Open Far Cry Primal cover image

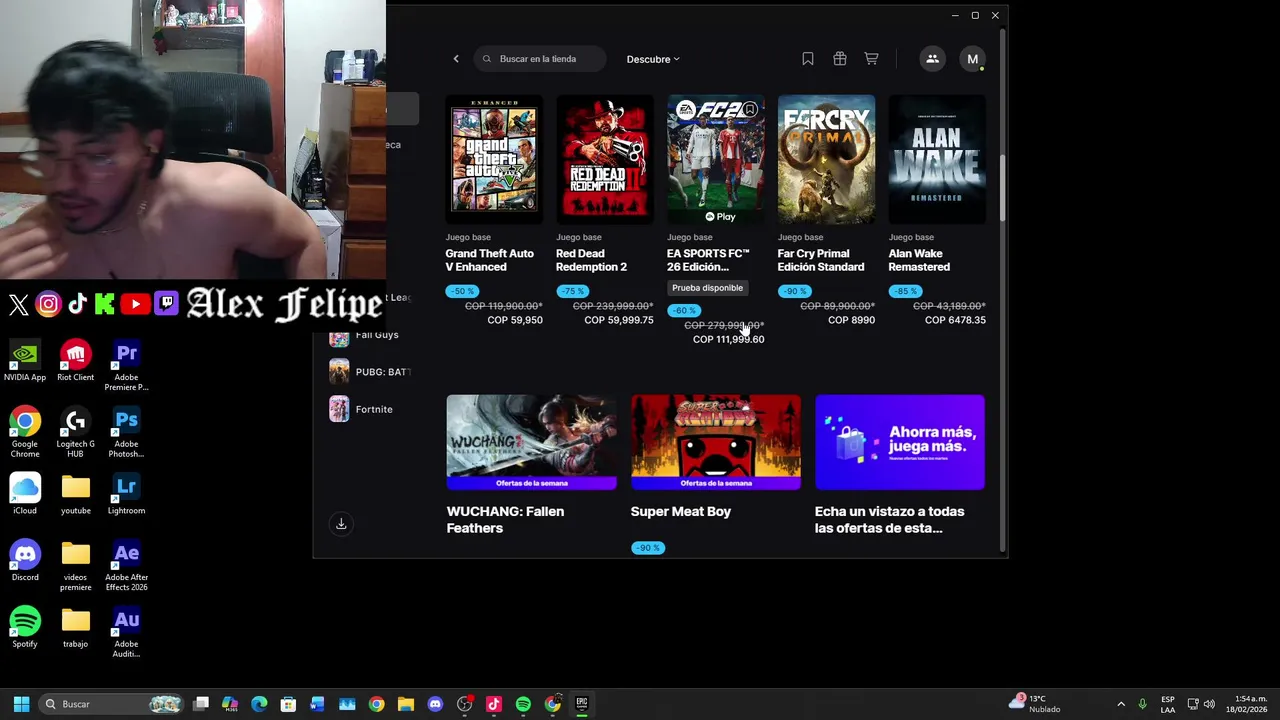click(826, 159)
